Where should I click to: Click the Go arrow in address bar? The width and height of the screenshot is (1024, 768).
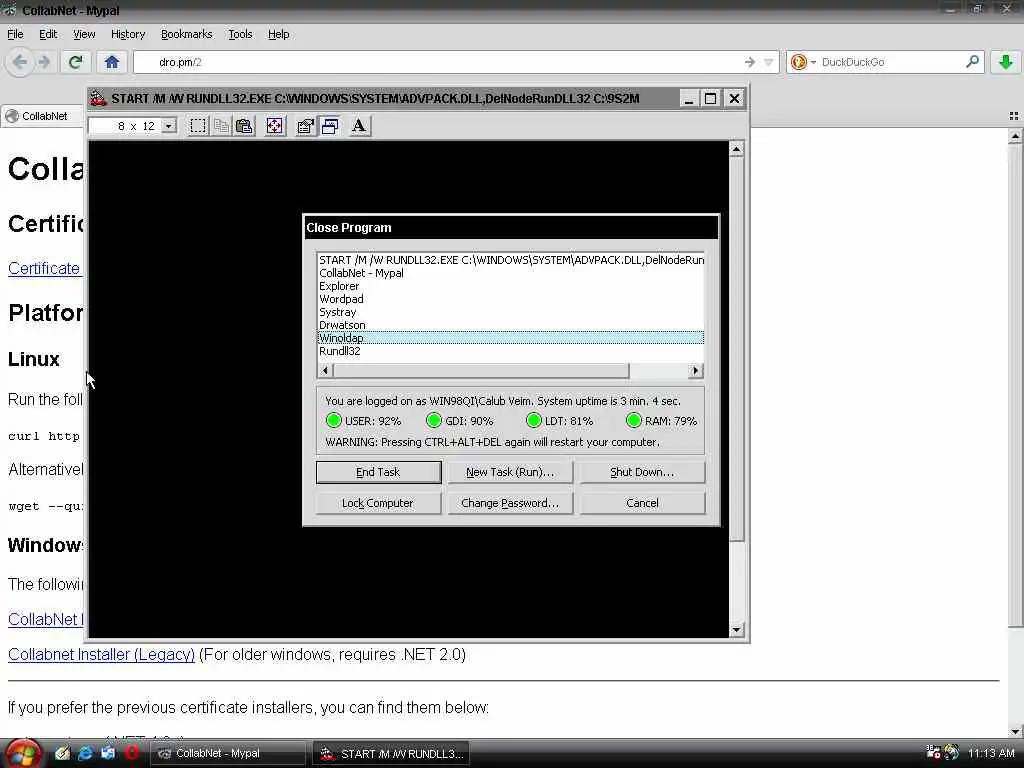click(750, 62)
